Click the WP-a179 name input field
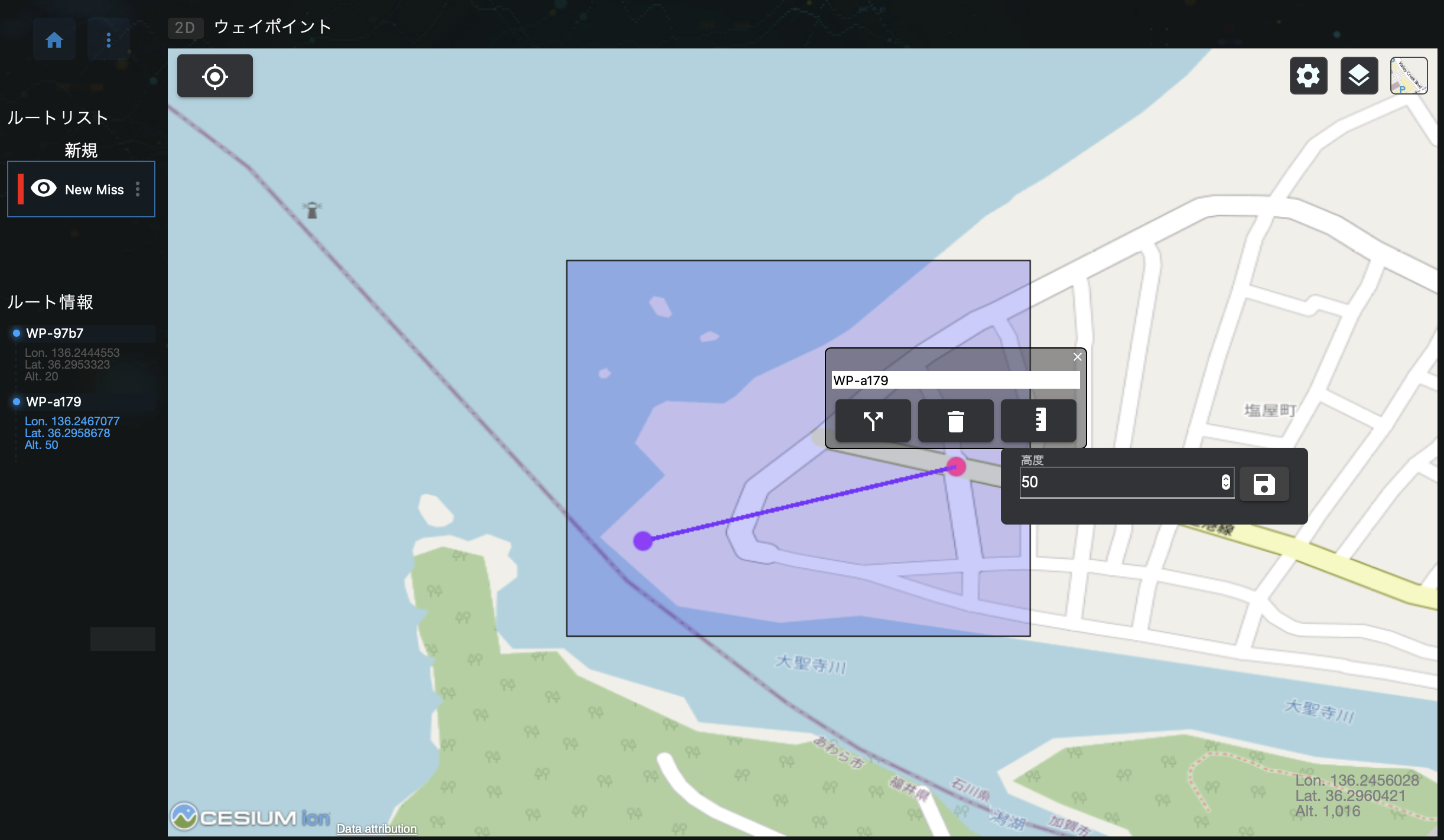The width and height of the screenshot is (1444, 840). pyautogui.click(x=955, y=380)
